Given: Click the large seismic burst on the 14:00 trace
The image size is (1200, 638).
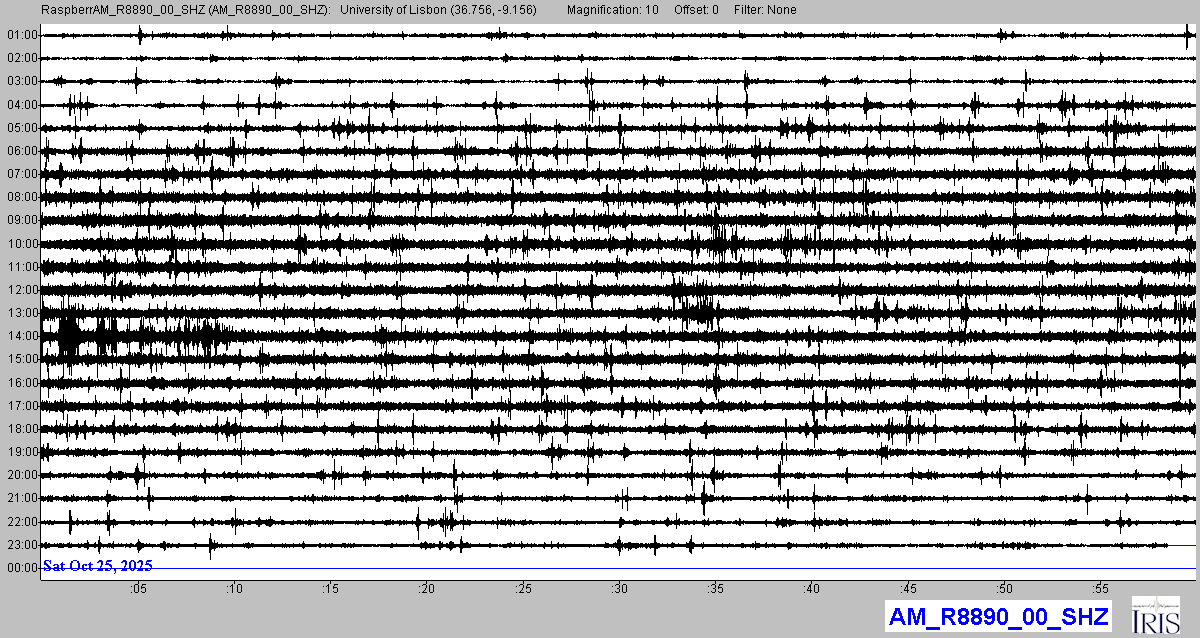Looking at the screenshot, I should click(x=70, y=335).
